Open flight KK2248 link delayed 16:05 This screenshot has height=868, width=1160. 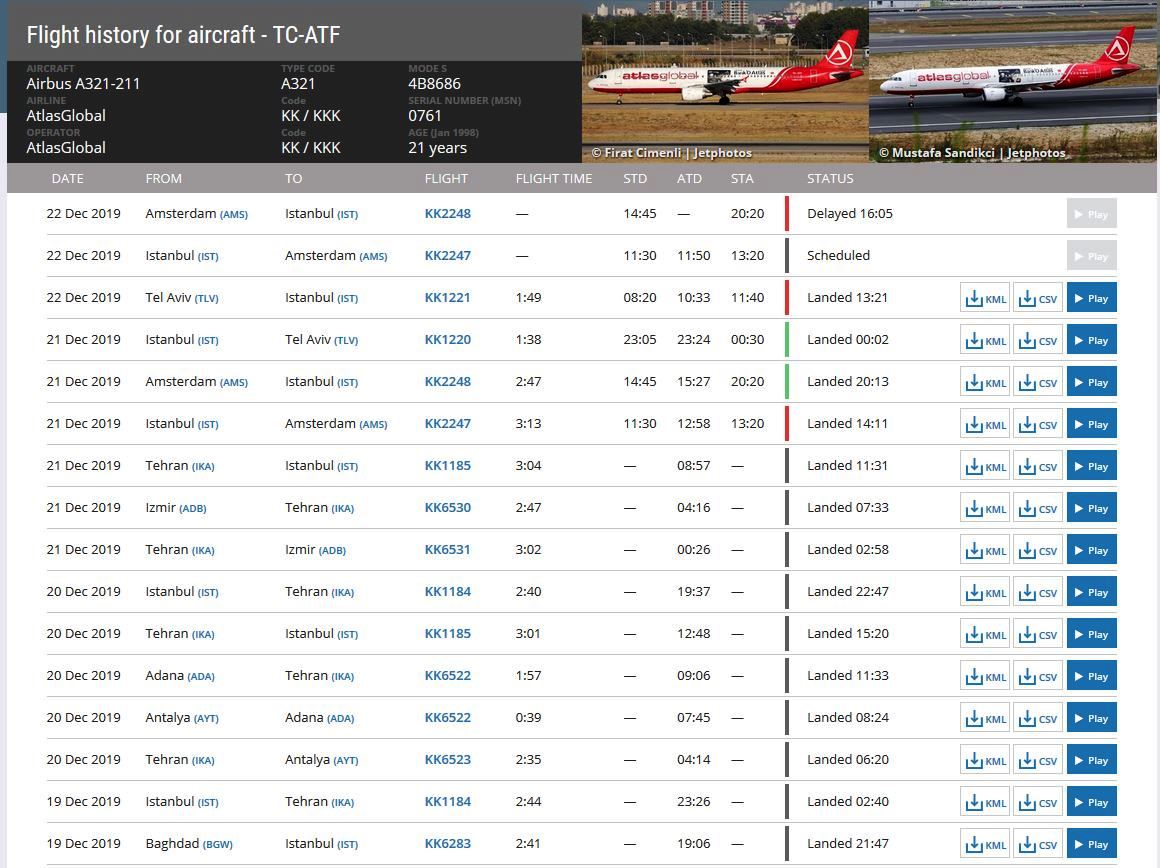448,214
